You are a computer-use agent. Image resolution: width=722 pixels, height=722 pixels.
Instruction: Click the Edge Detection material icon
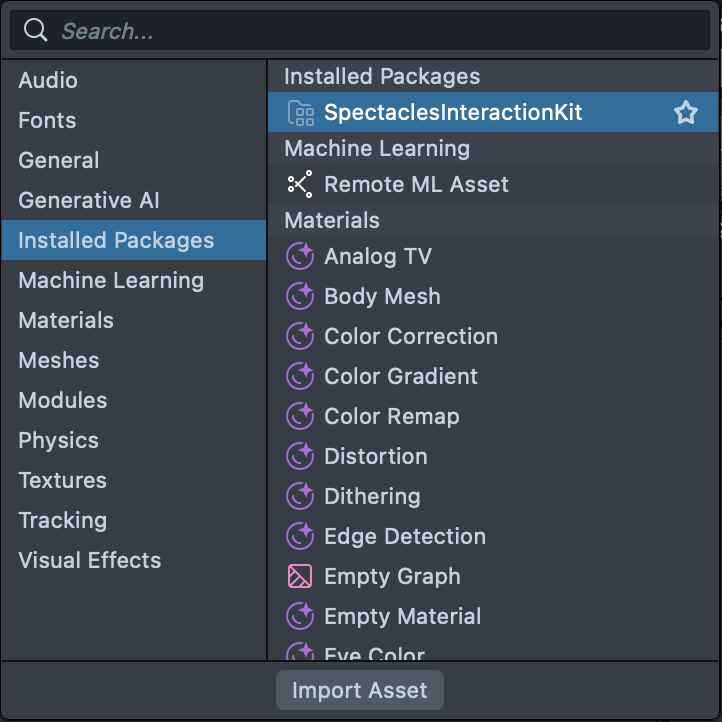pyautogui.click(x=300, y=537)
